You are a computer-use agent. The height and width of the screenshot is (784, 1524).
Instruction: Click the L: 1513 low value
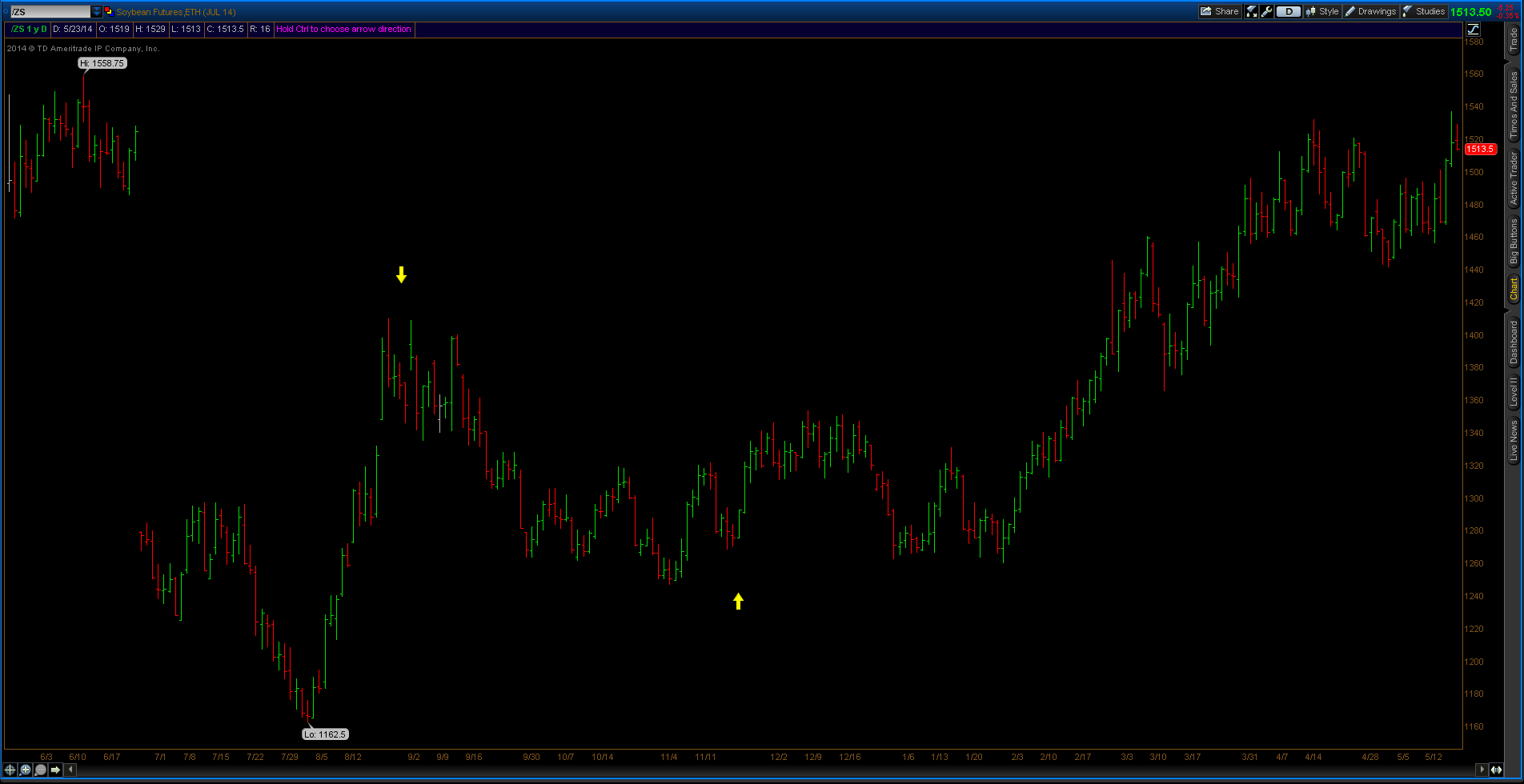(x=186, y=29)
